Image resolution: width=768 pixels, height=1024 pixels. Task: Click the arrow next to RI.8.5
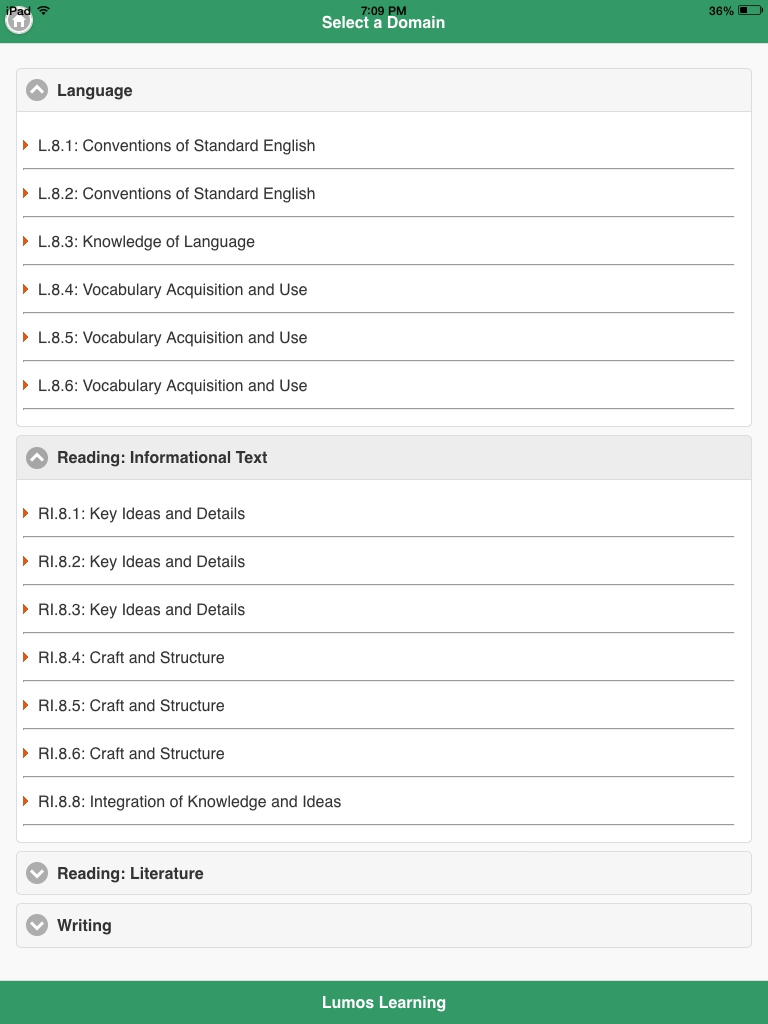(x=26, y=706)
